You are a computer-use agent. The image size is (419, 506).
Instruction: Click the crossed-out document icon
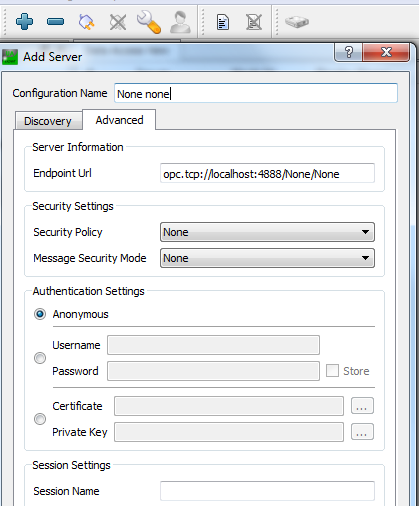[x=254, y=22]
